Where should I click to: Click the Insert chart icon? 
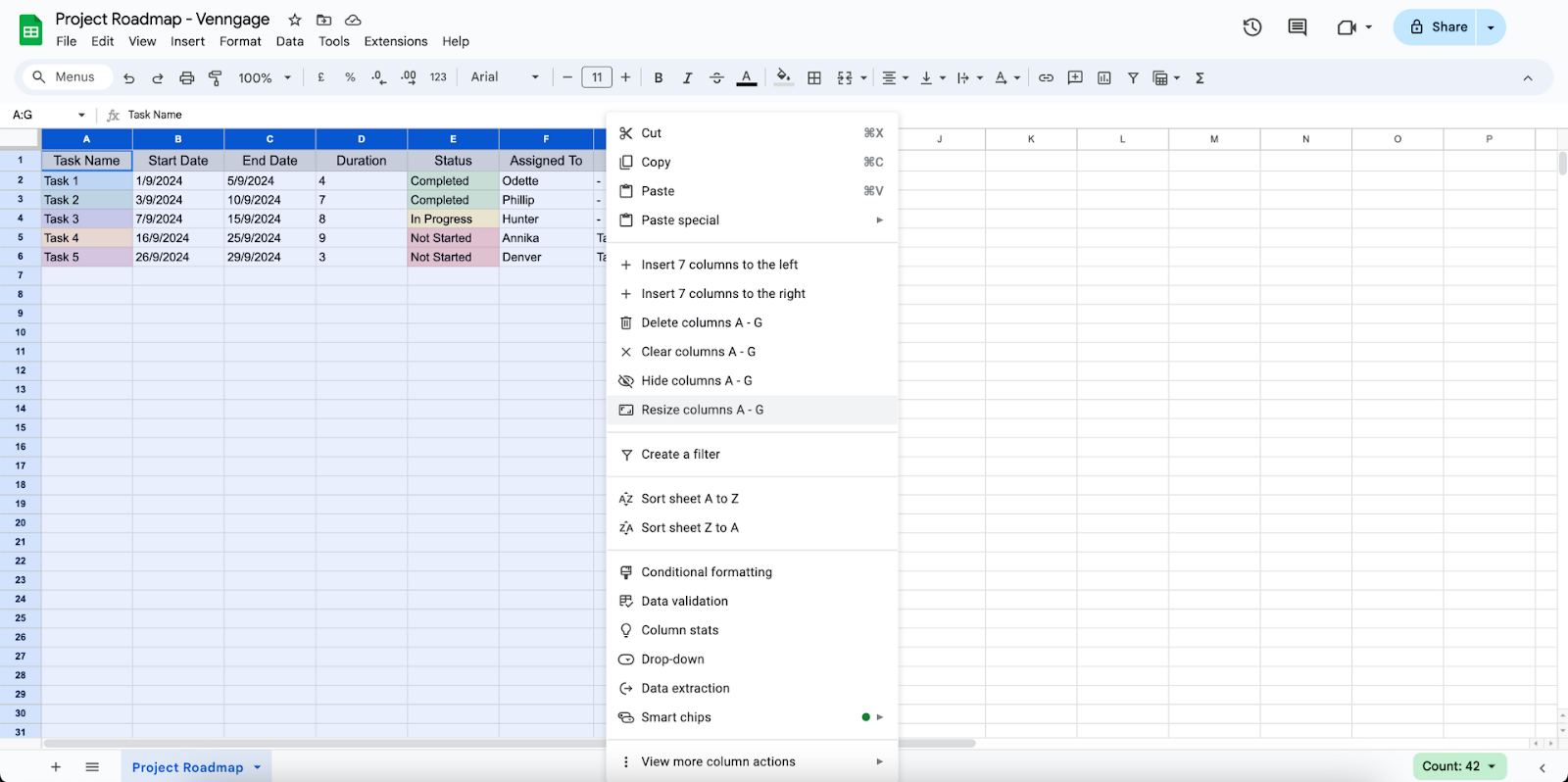pos(1104,77)
